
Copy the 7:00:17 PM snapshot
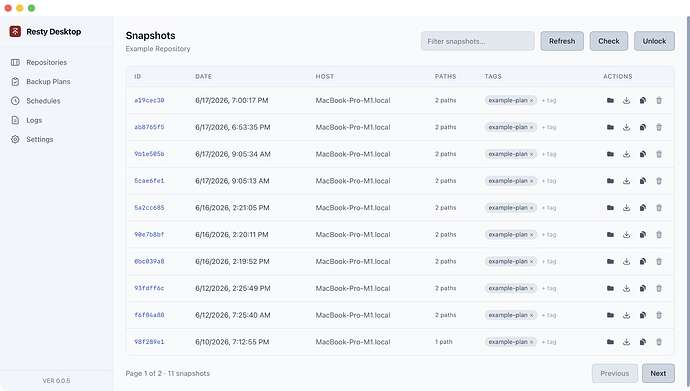[643, 100]
